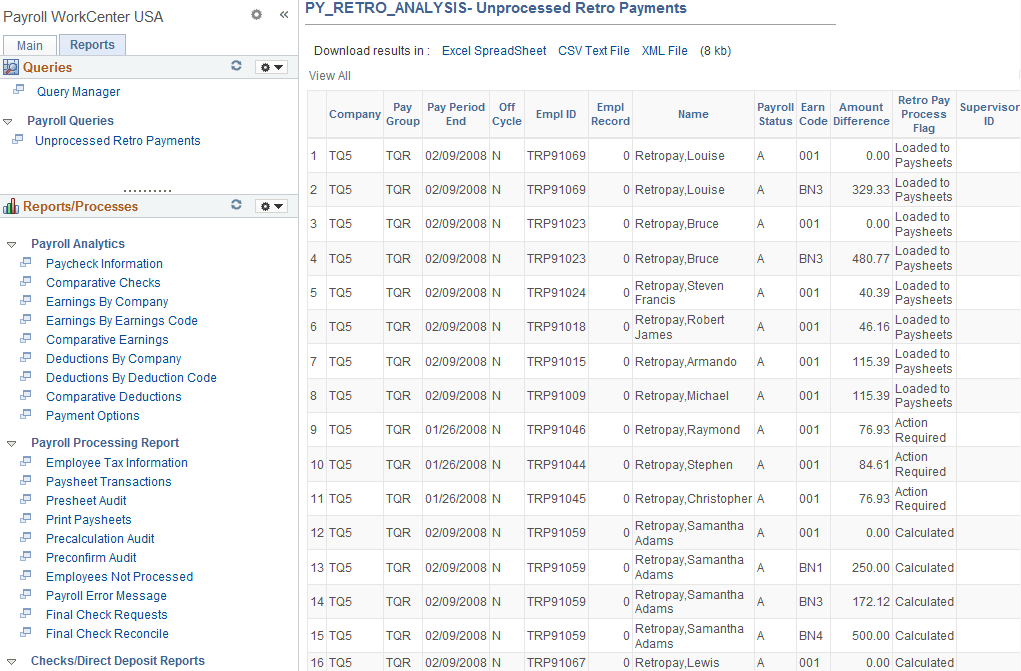1021x671 pixels.
Task: Switch to the Main tab
Action: [29, 45]
